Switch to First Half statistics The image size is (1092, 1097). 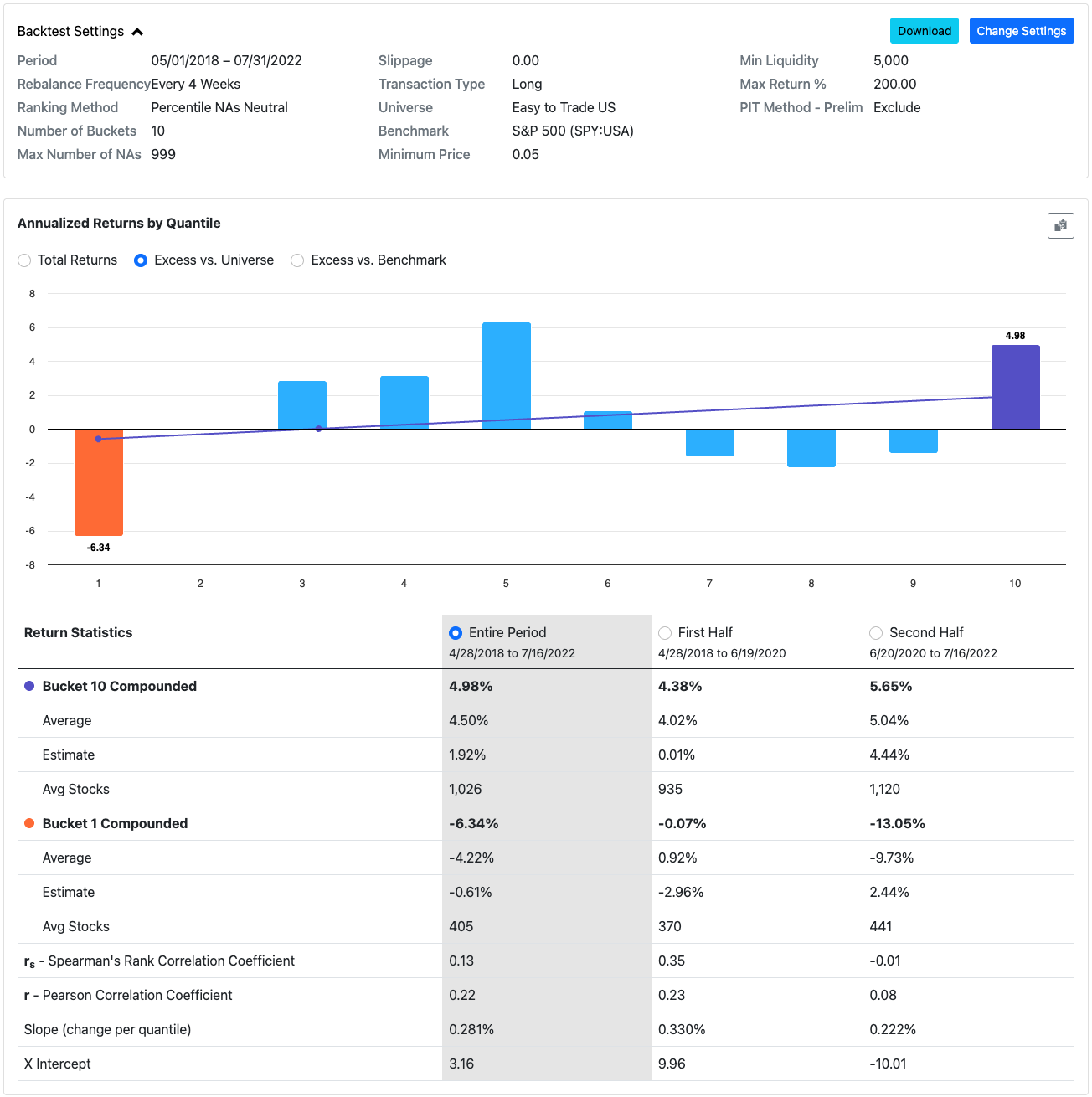pos(665,633)
